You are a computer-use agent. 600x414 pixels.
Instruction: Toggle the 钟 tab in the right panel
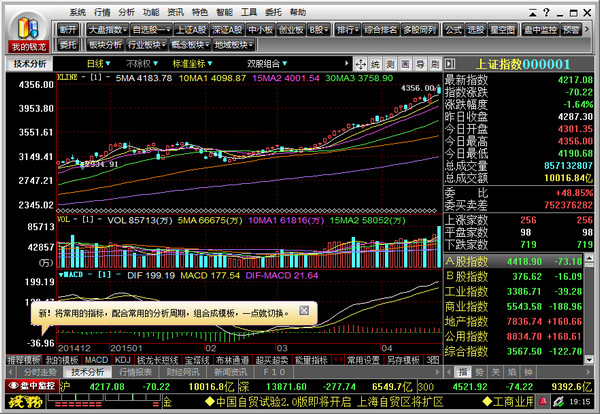(529, 372)
